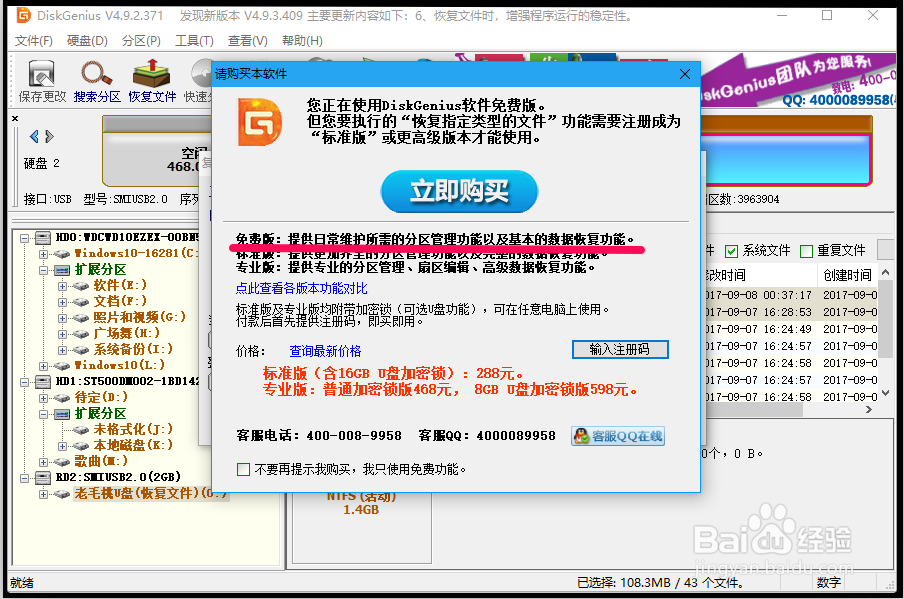Expand the Windows10-16281(C:) tree node

[x=43, y=254]
